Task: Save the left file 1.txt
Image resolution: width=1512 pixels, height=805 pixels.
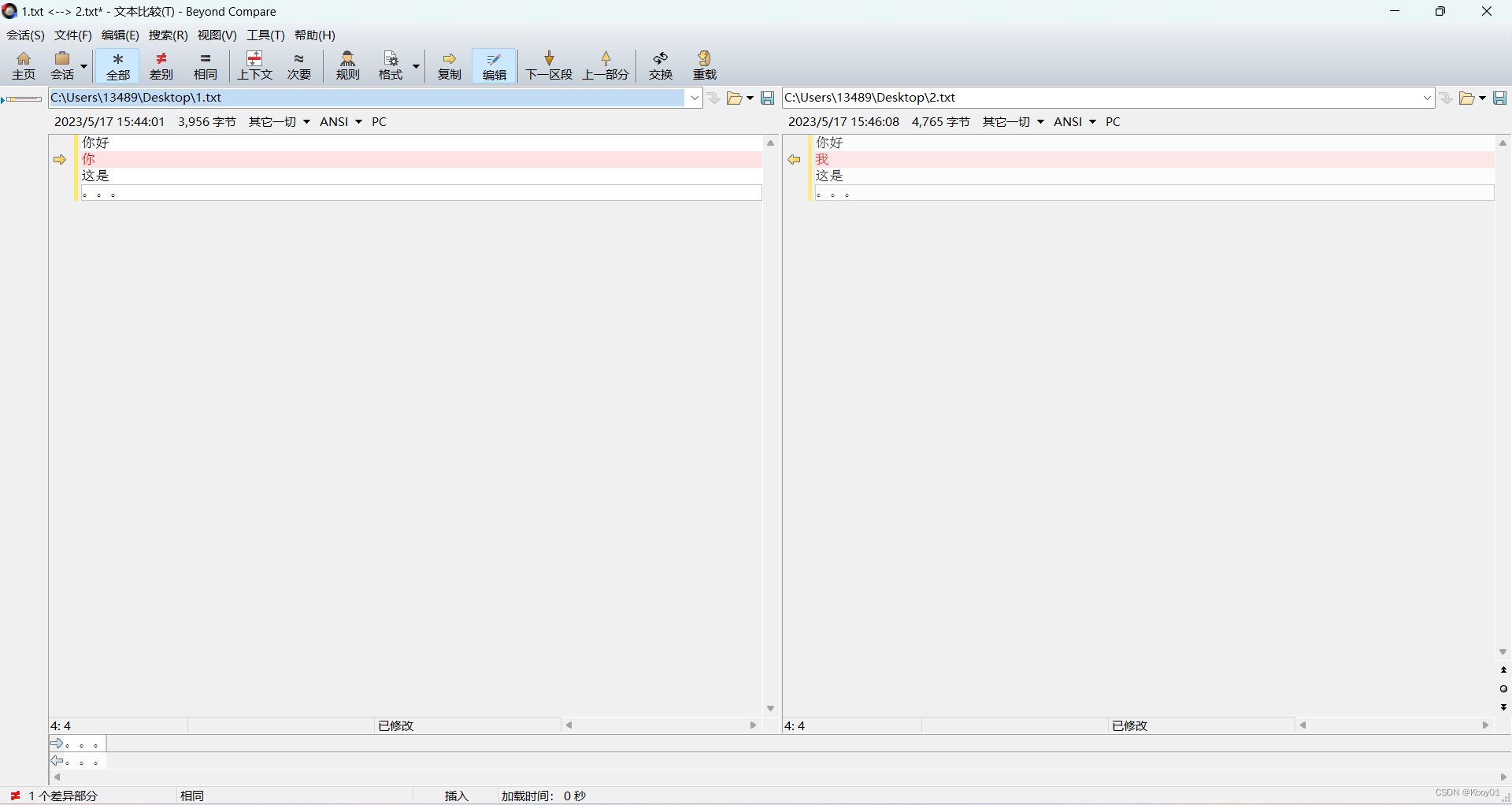Action: [768, 98]
